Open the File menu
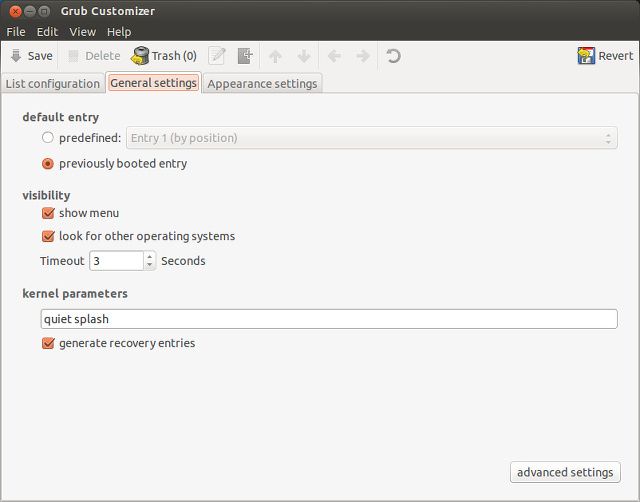Screen dimensions: 640x502 pyautogui.click(x=16, y=32)
